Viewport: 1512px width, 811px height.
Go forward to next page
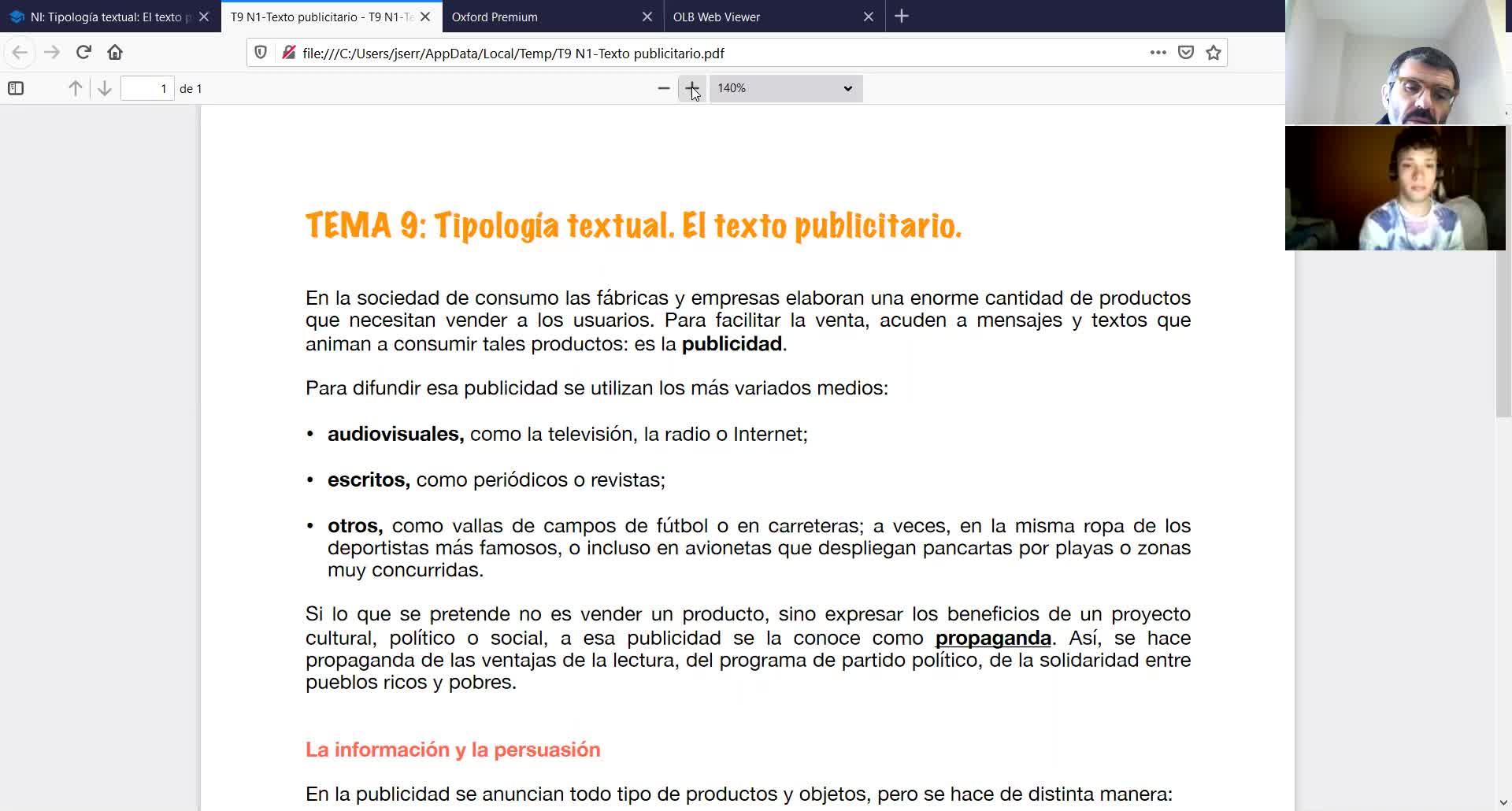coord(52,53)
